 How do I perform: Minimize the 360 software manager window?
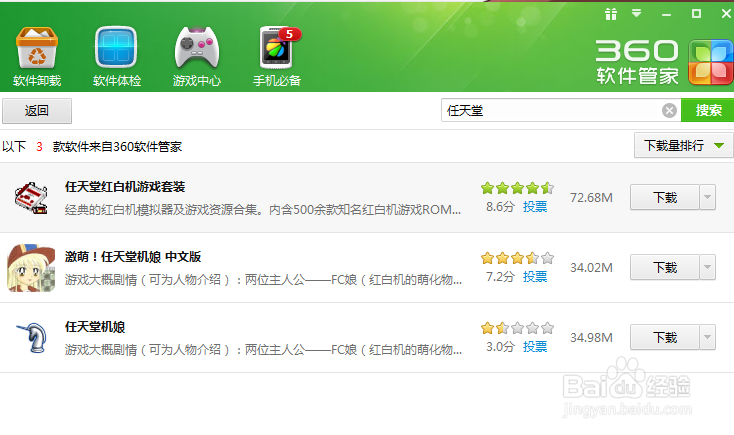(666, 15)
